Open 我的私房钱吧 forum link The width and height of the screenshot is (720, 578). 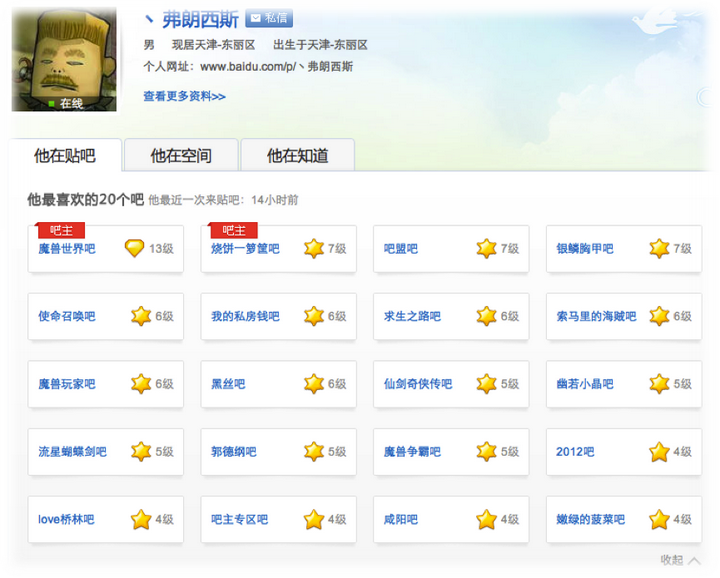(x=245, y=316)
